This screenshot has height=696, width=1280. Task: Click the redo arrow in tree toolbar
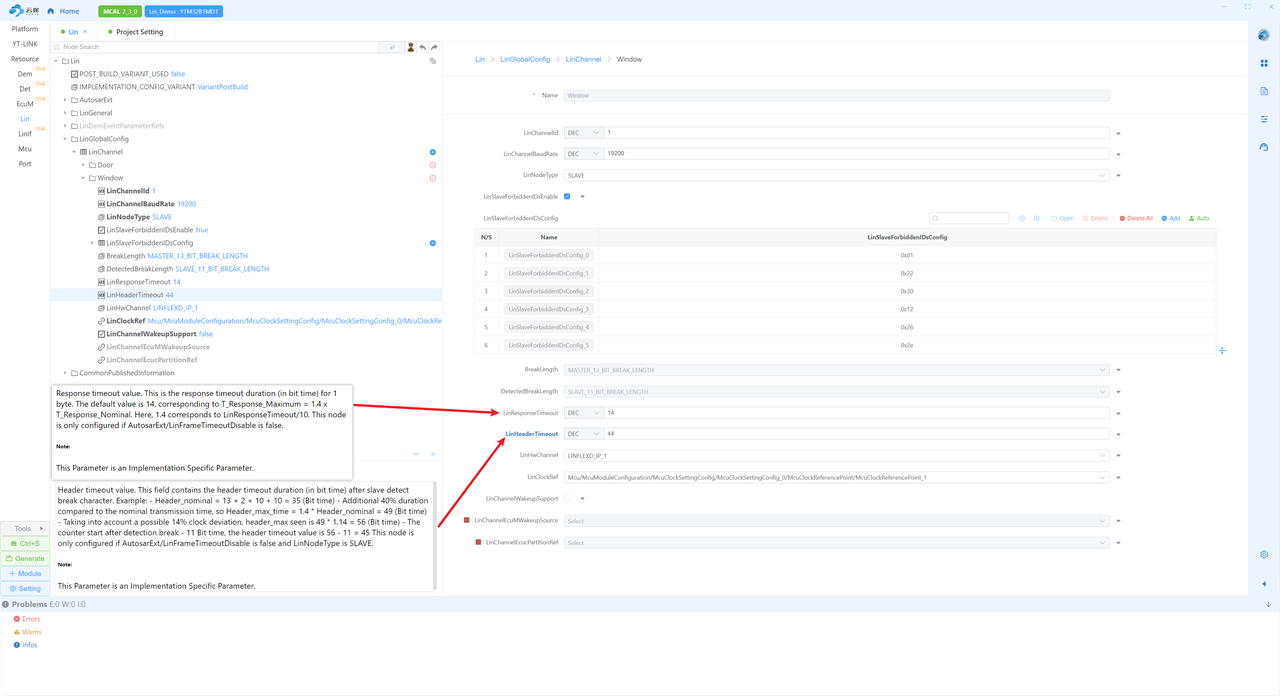click(x=434, y=47)
